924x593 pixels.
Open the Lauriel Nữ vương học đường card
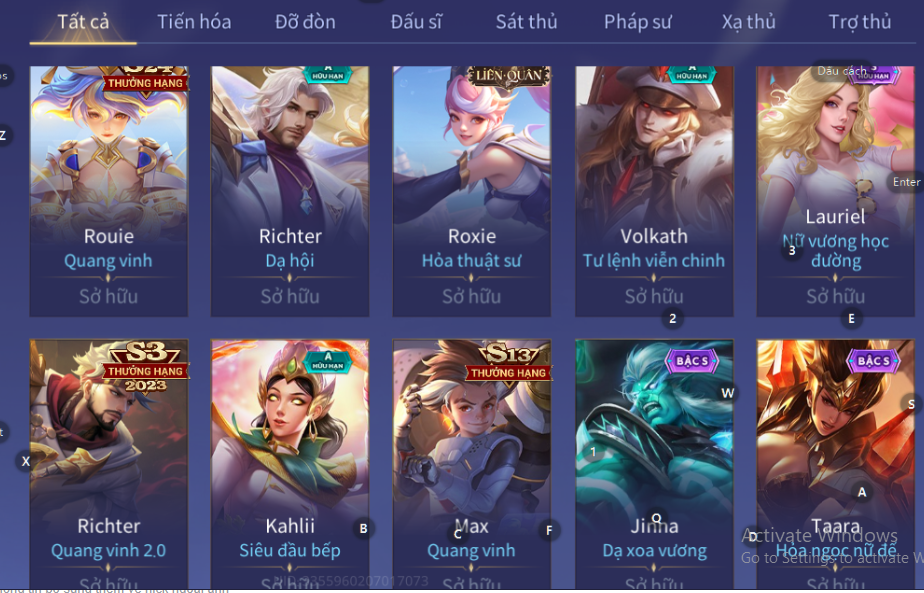836,191
